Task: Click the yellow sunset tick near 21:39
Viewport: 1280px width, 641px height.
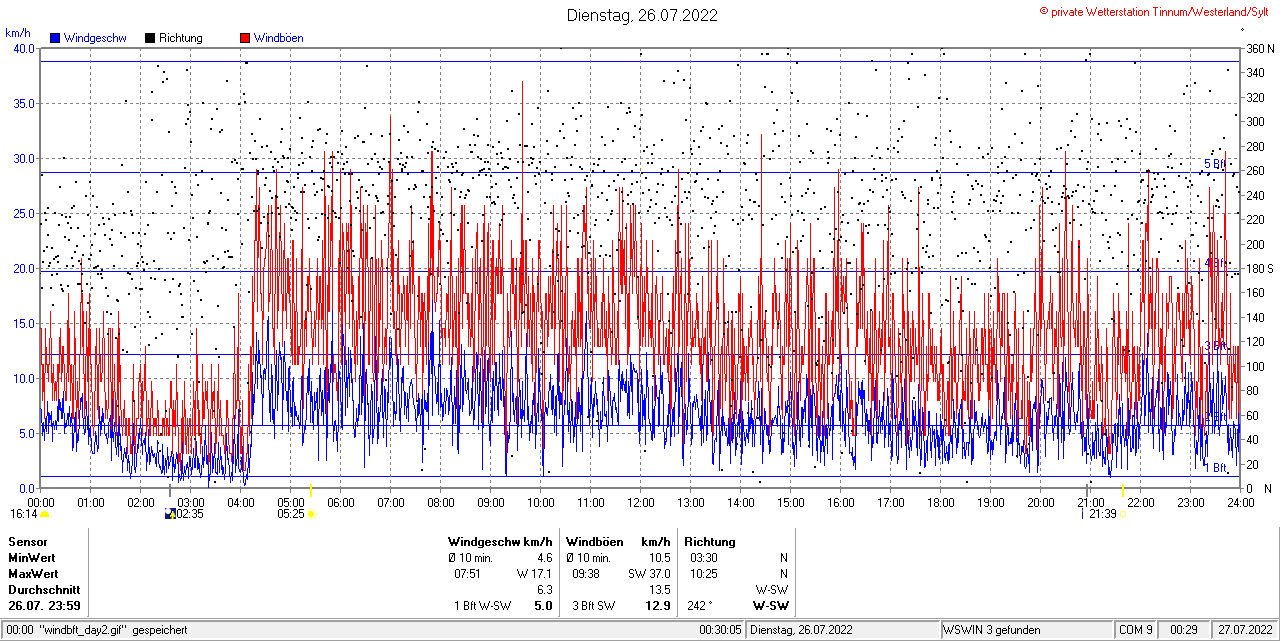Action: point(1123,490)
